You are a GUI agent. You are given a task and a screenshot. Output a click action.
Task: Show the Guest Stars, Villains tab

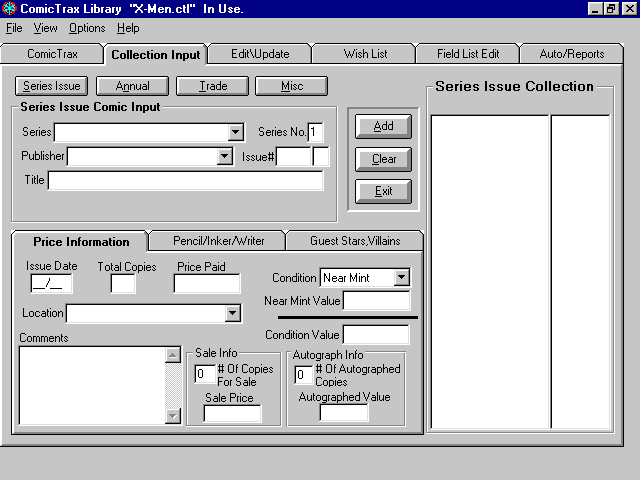point(354,241)
